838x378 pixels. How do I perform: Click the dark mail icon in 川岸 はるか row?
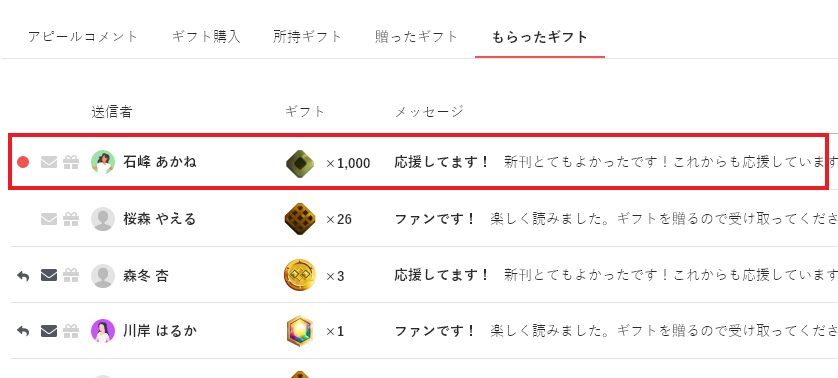(49, 331)
